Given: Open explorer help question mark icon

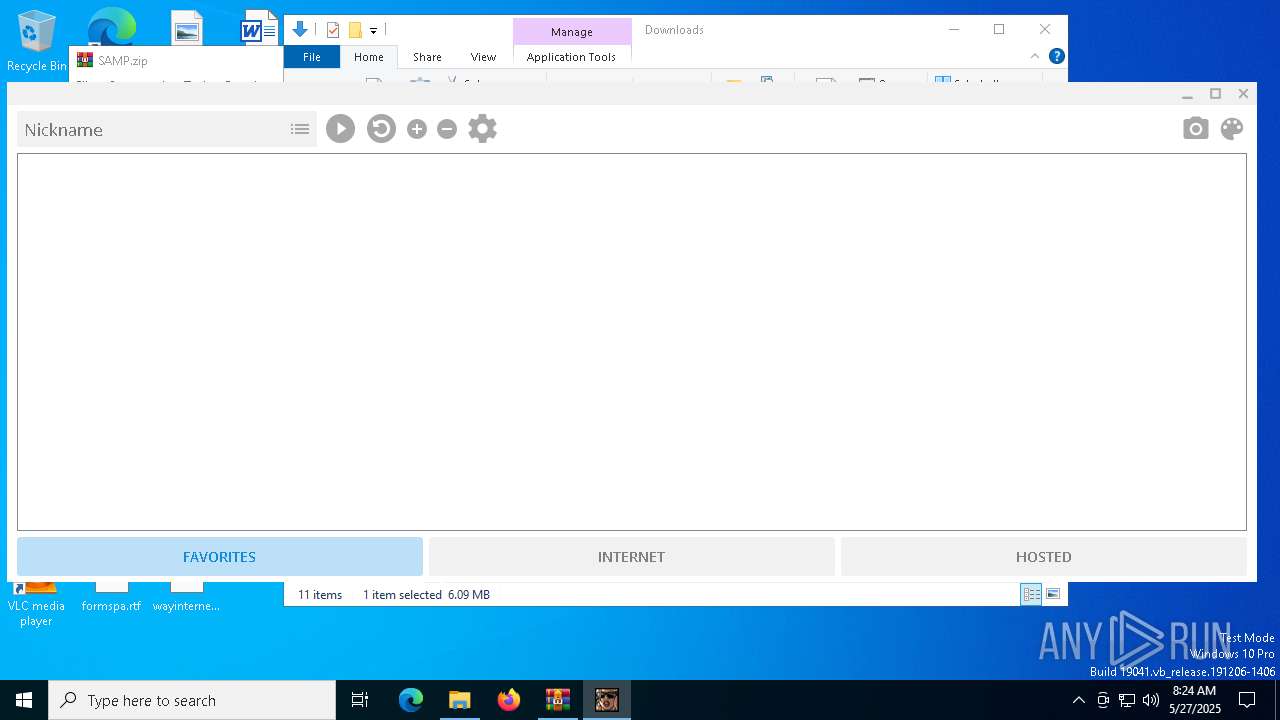Looking at the screenshot, I should (x=1056, y=56).
